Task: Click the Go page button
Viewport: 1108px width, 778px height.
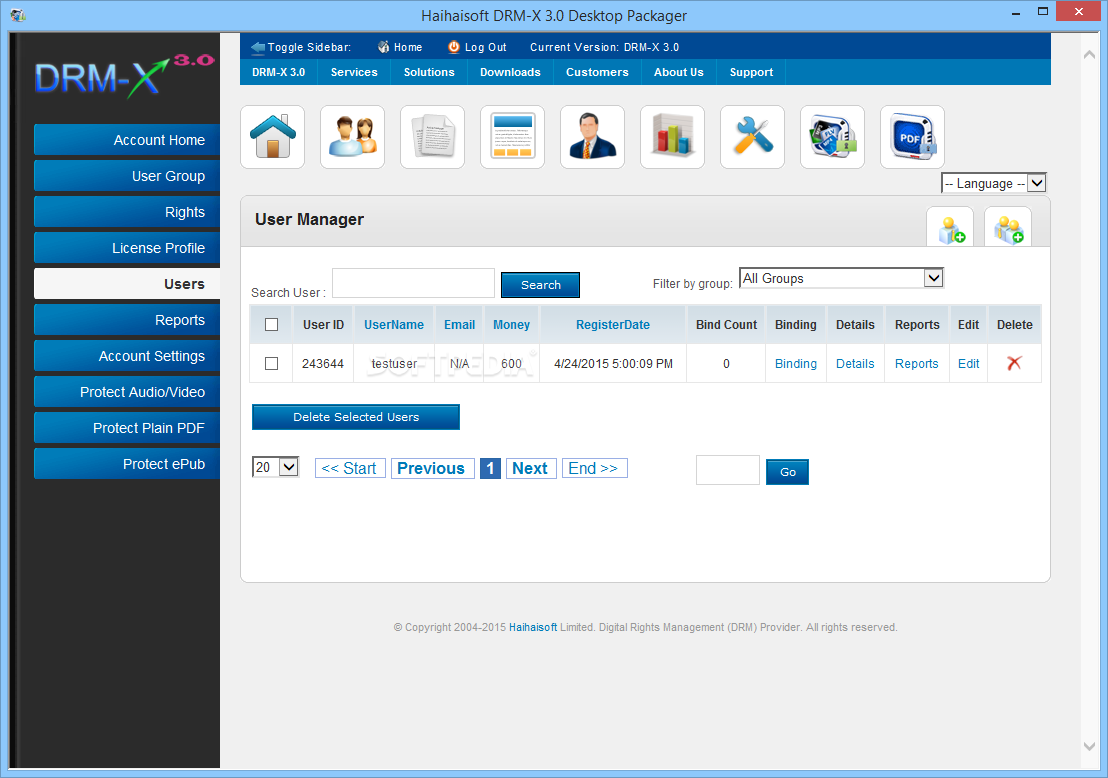Action: 787,472
